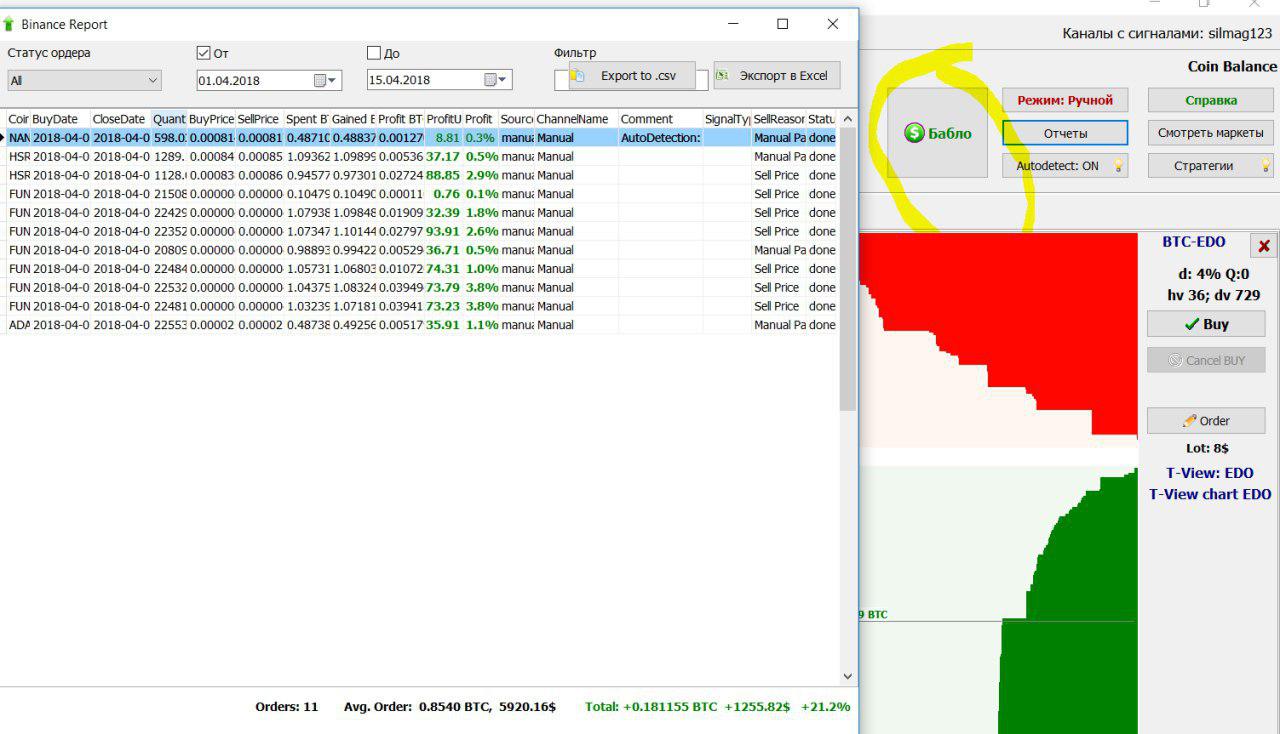Click the Lot: 8$ label
Screen dimensions: 1280x734
click(1206, 449)
